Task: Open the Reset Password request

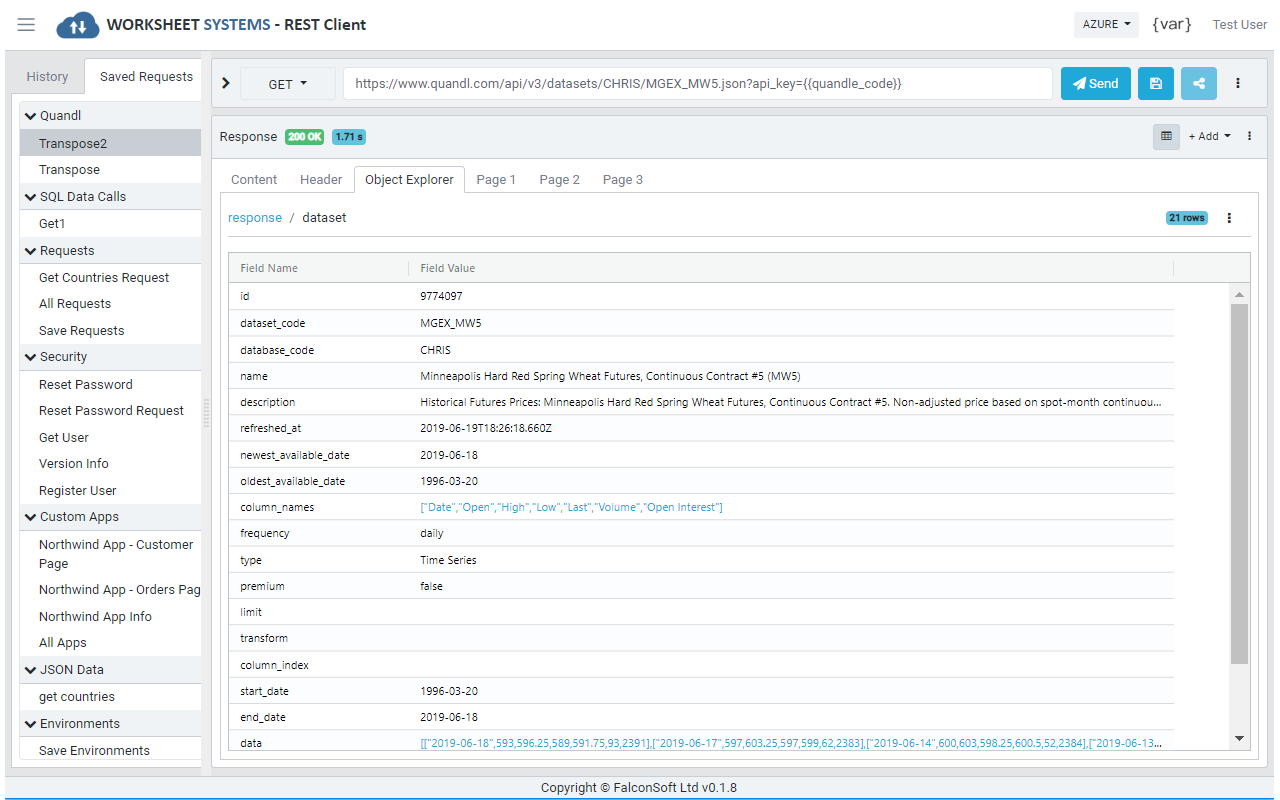Action: coord(110,384)
